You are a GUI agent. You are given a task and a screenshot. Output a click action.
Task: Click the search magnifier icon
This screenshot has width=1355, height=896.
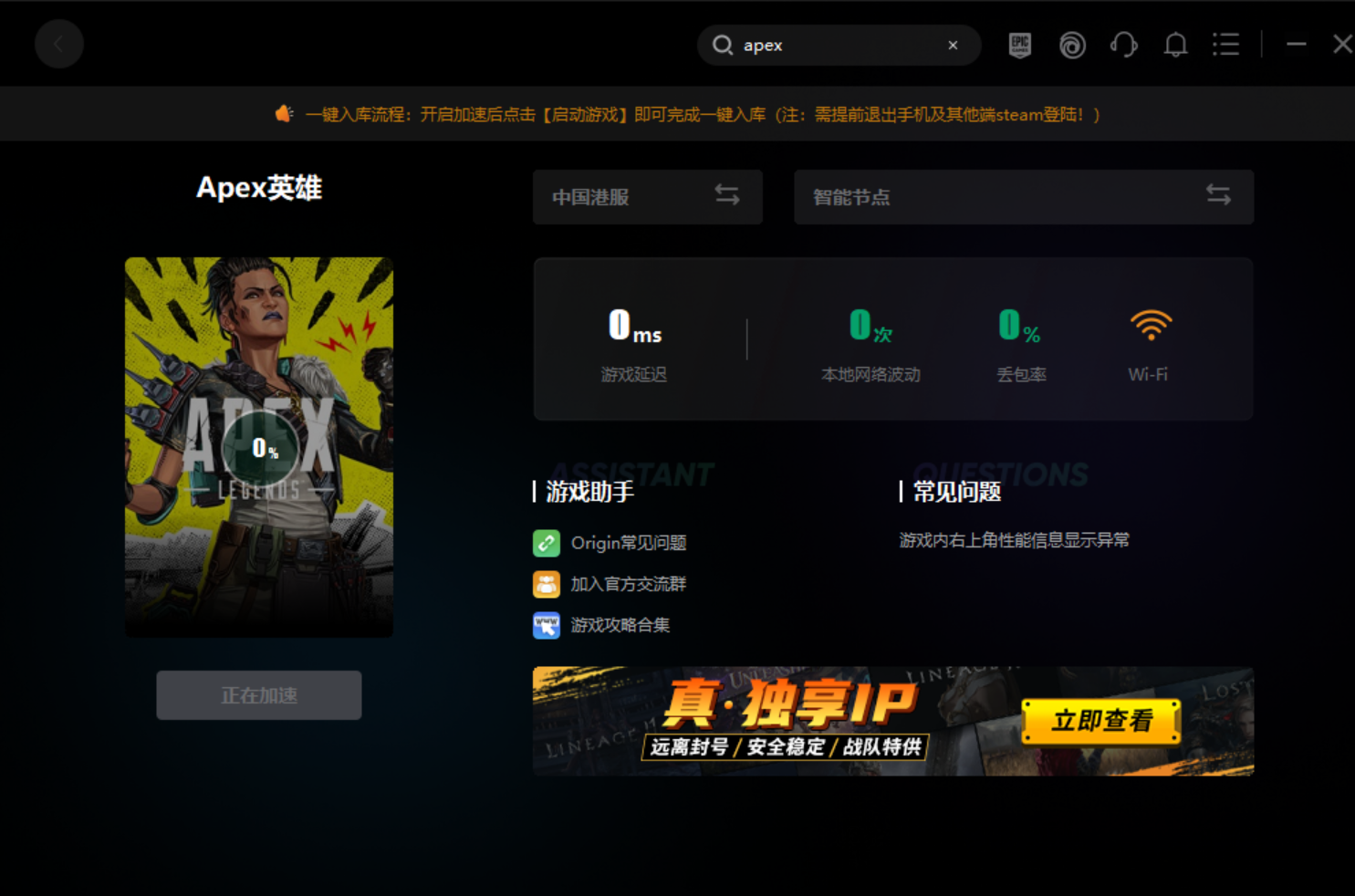coord(723,45)
